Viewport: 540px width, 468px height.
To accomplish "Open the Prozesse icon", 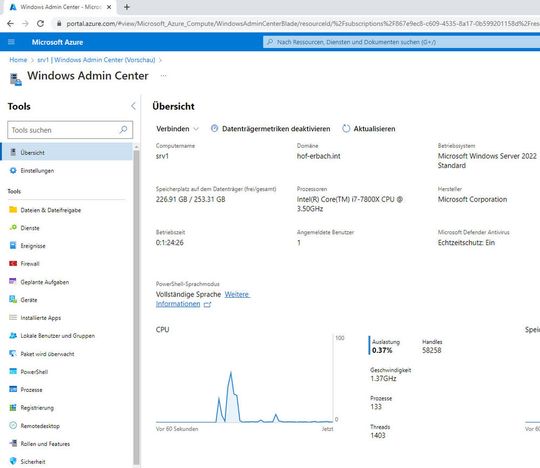I will coord(13,389).
